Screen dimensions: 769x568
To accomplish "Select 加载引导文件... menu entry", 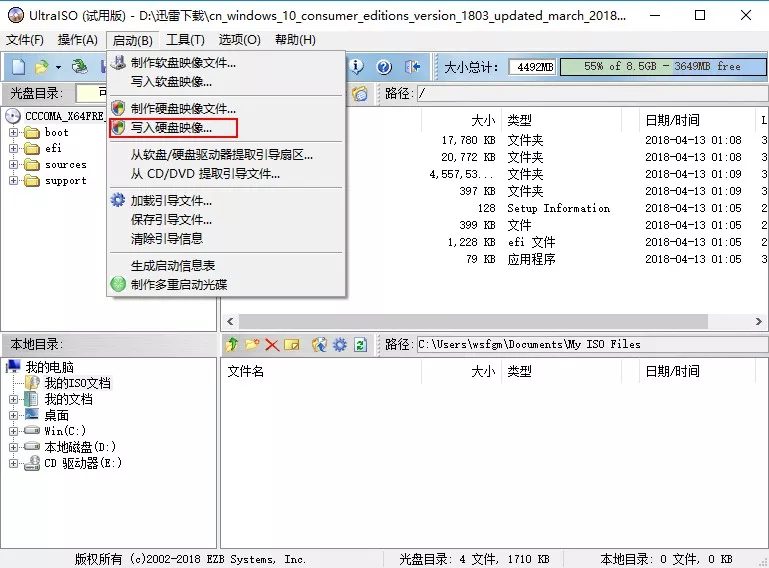I will tap(226, 201).
